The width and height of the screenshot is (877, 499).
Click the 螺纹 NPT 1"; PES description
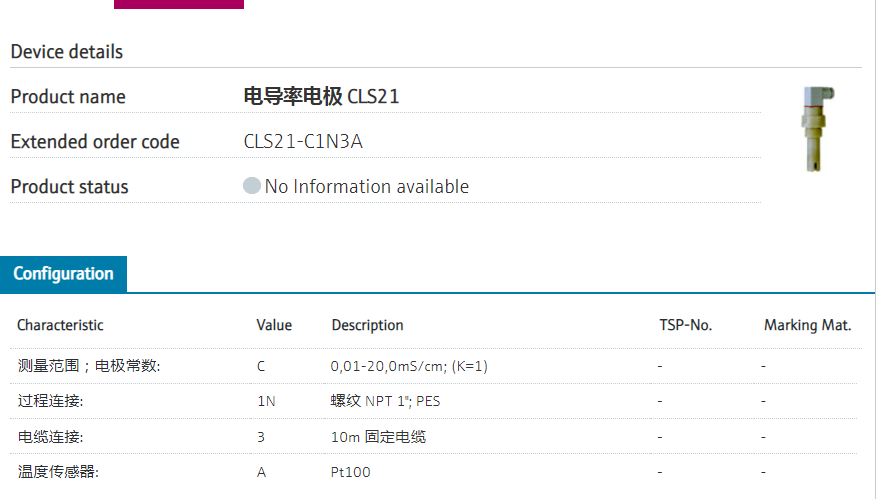385,401
